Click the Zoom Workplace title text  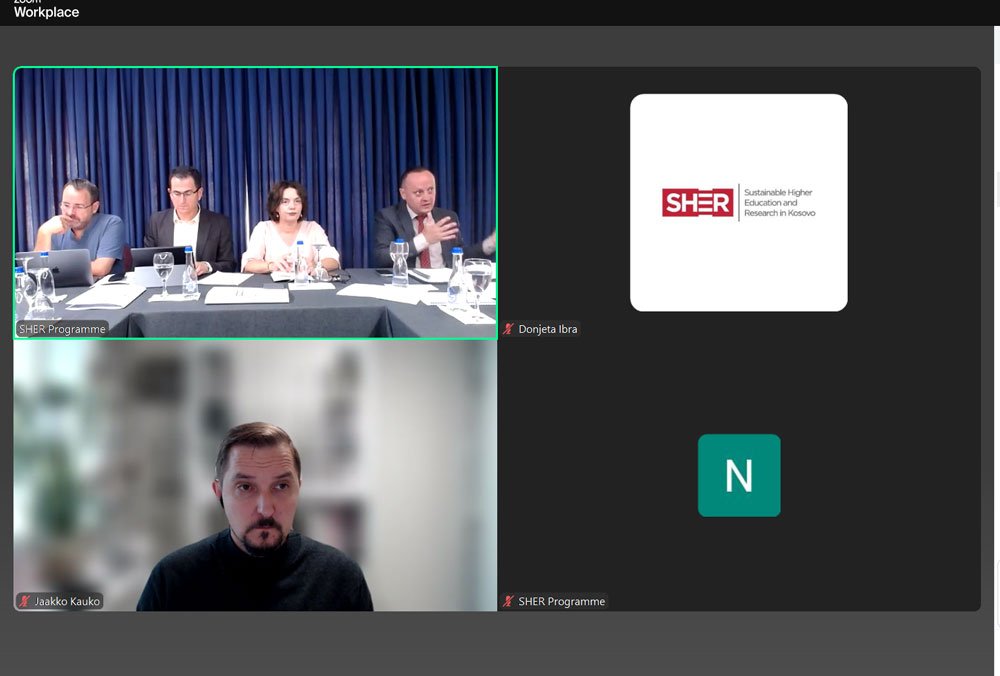pyautogui.click(x=46, y=10)
